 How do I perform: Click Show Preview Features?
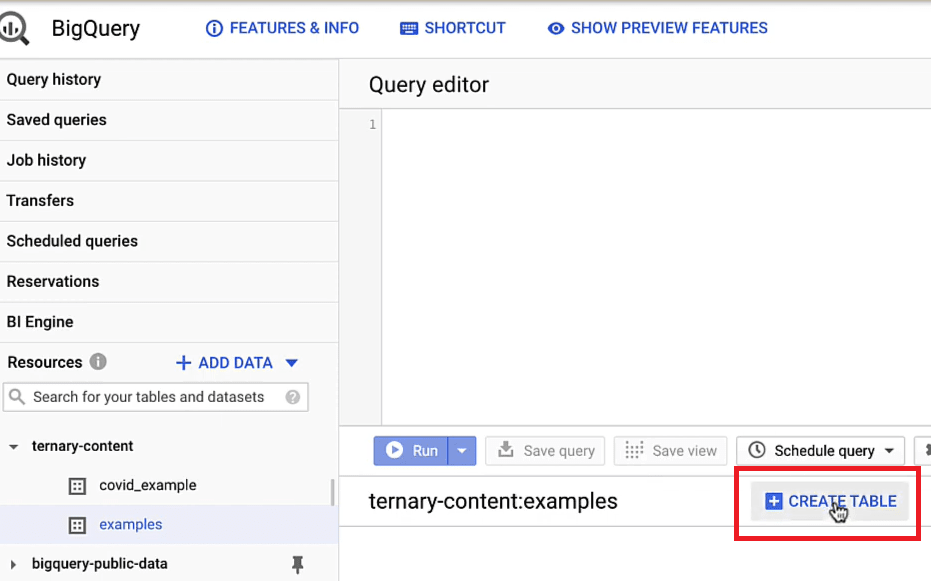pyautogui.click(x=657, y=28)
